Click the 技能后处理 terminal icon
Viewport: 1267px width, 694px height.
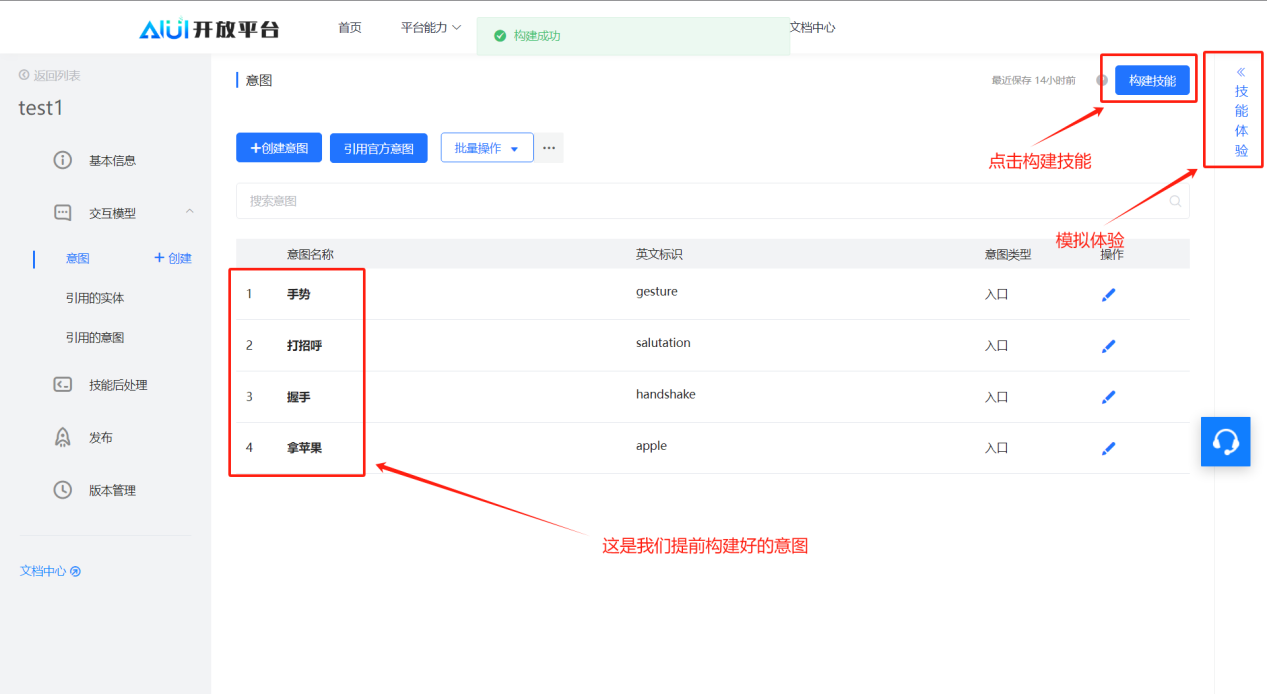[63, 385]
